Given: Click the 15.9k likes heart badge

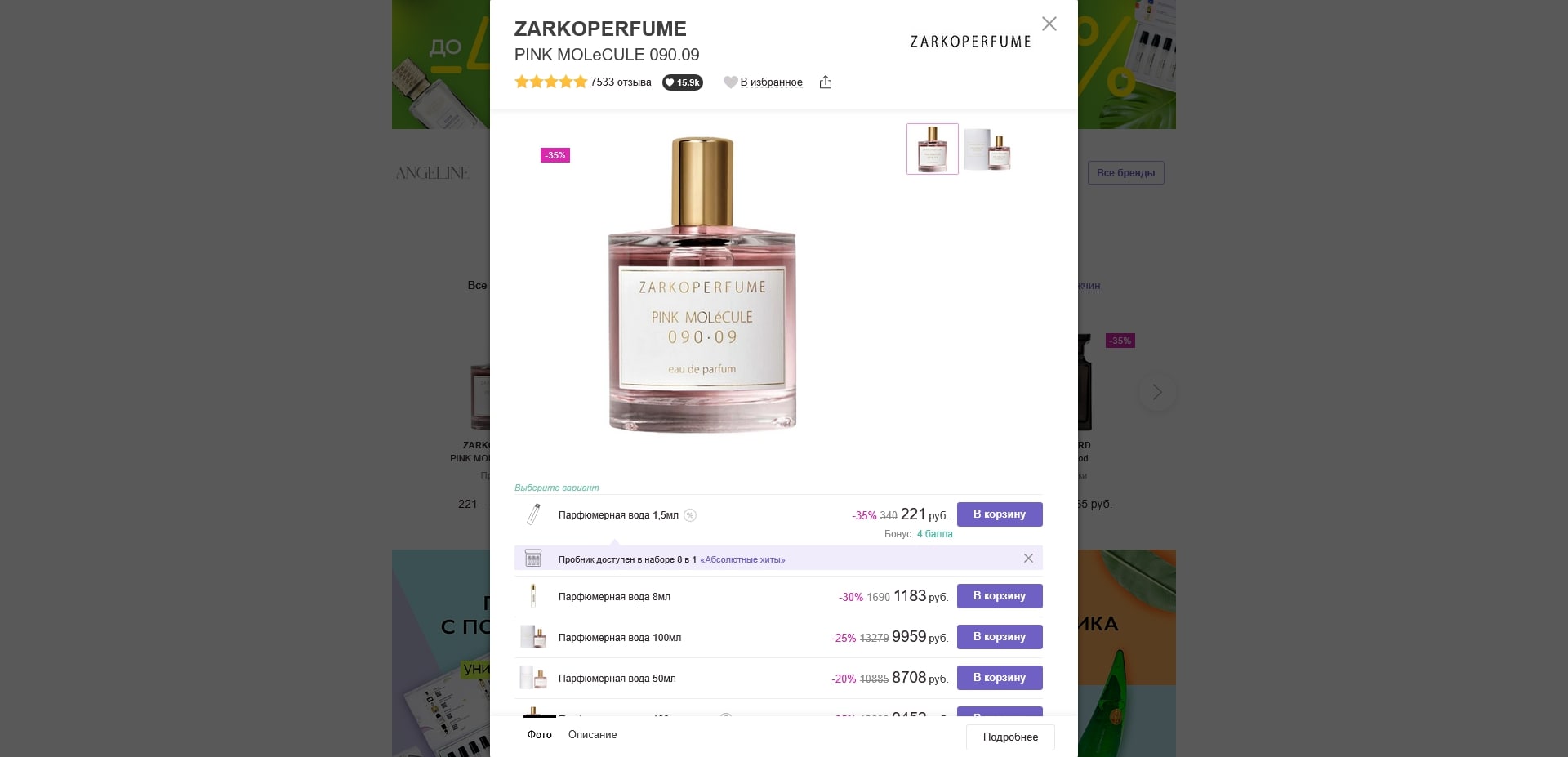Looking at the screenshot, I should coord(683,82).
